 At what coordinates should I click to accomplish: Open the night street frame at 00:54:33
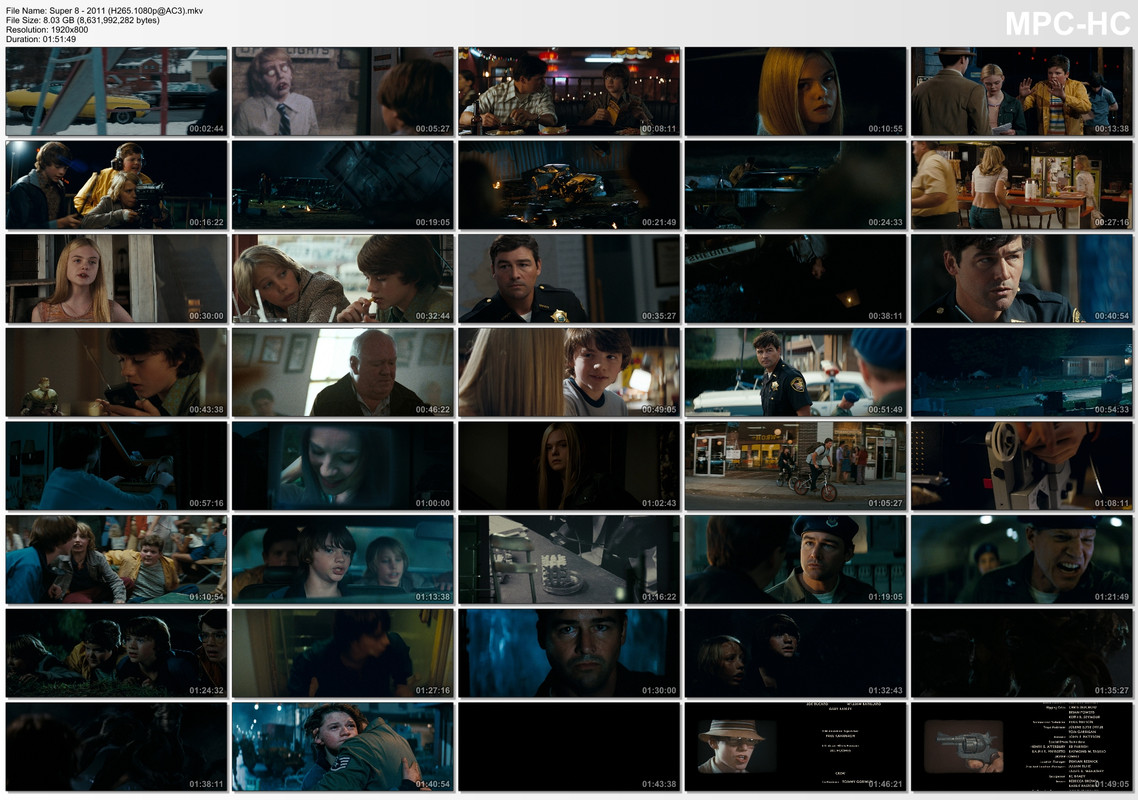click(1022, 372)
